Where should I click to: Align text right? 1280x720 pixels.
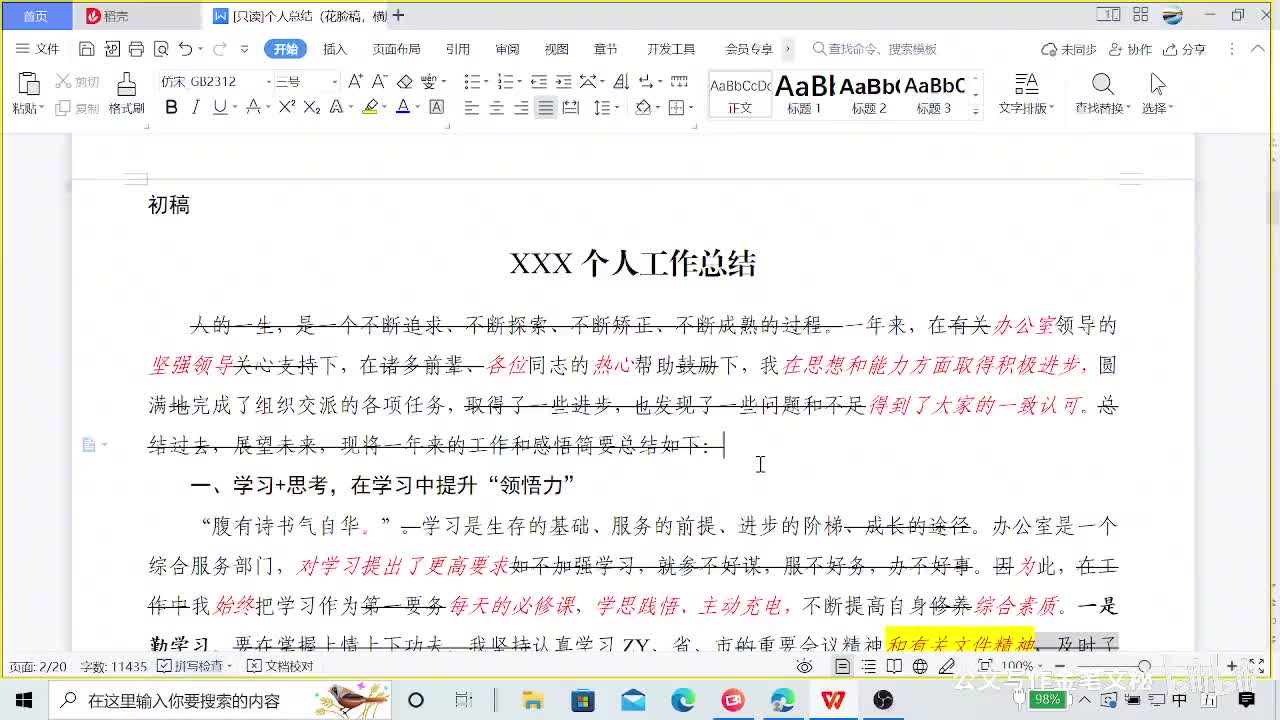click(520, 108)
